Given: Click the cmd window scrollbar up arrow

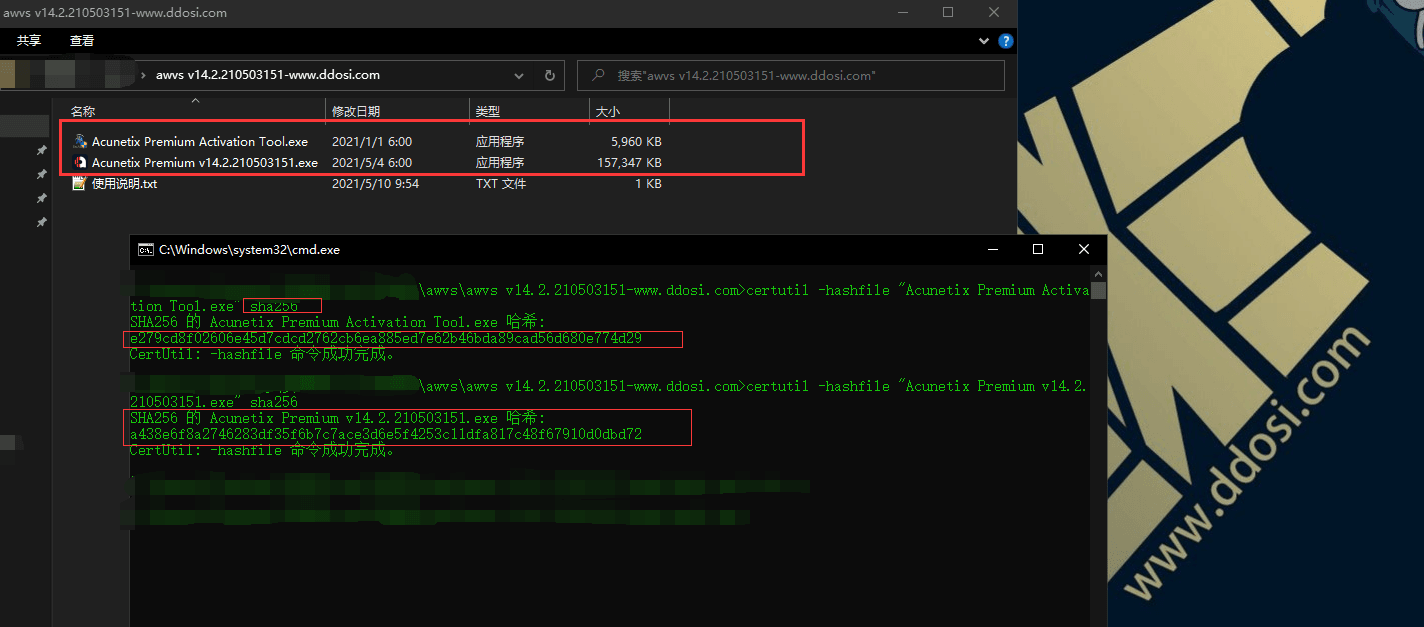Looking at the screenshot, I should pos(1098,272).
